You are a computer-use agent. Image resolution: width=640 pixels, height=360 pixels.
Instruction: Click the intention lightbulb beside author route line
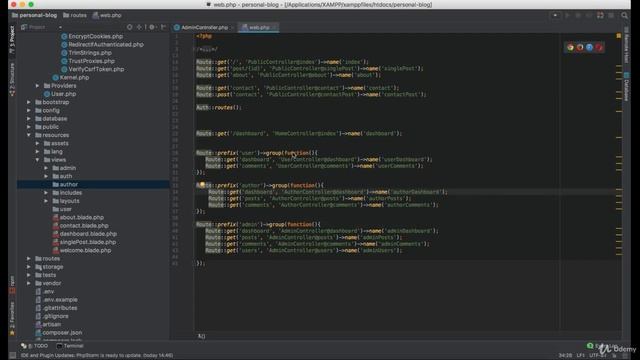pos(202,185)
